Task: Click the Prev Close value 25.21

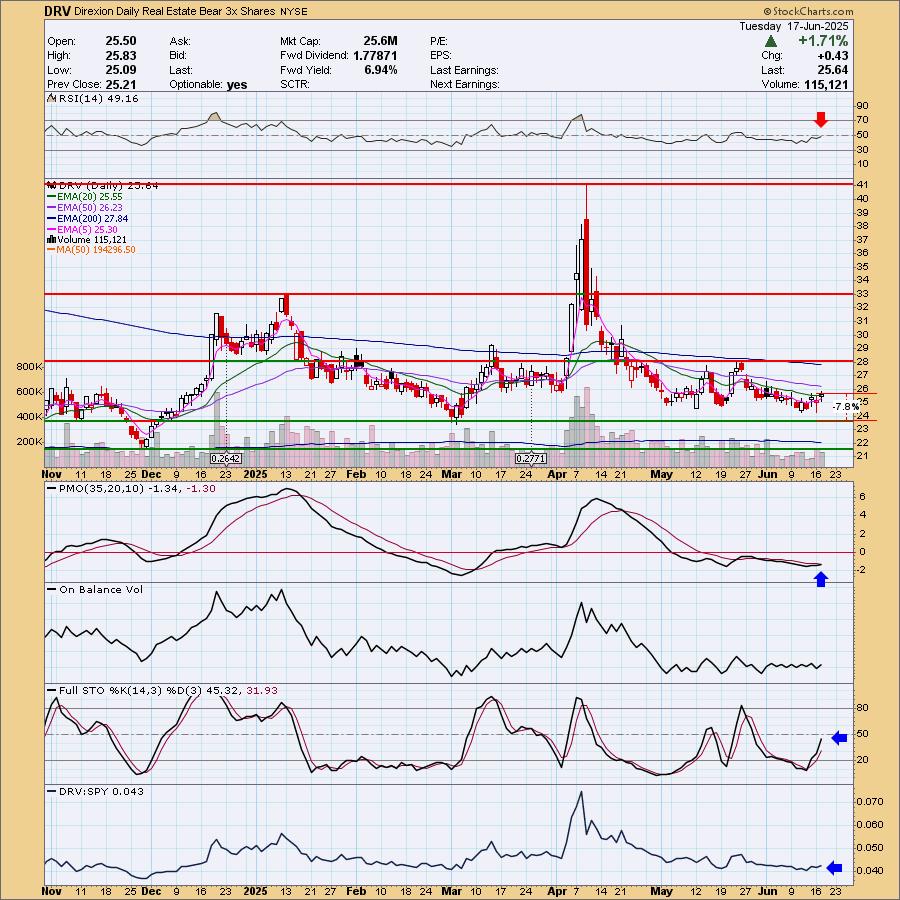Action: (121, 84)
